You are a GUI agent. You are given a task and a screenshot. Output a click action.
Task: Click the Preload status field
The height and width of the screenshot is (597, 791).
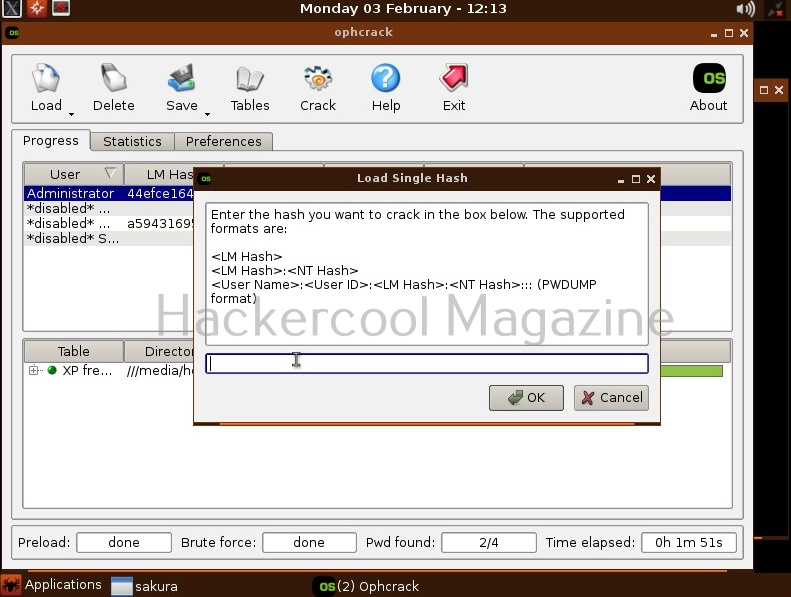point(124,542)
